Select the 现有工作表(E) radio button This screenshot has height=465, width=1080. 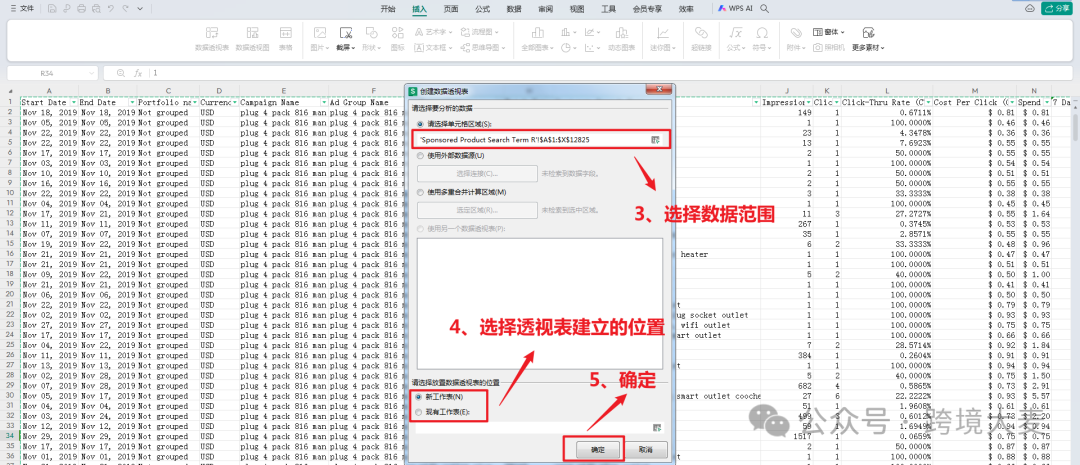419,412
